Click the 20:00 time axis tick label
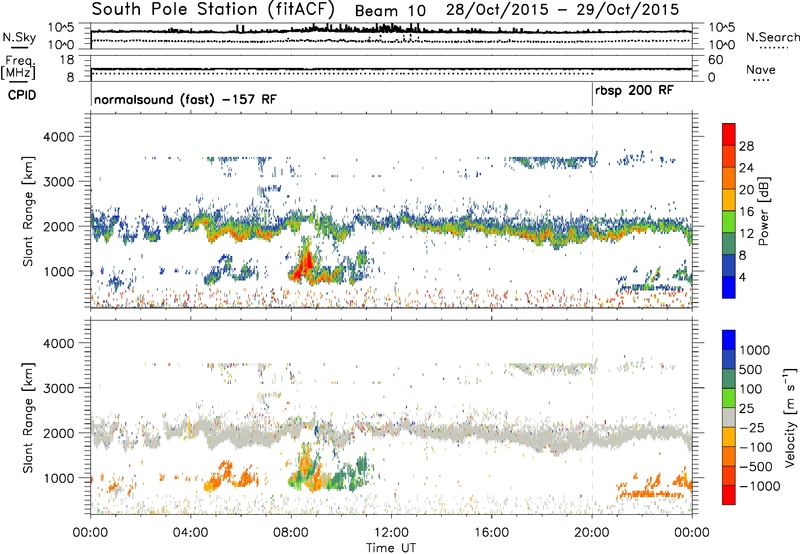Screen dimensions: 800x554 [x=592, y=533]
